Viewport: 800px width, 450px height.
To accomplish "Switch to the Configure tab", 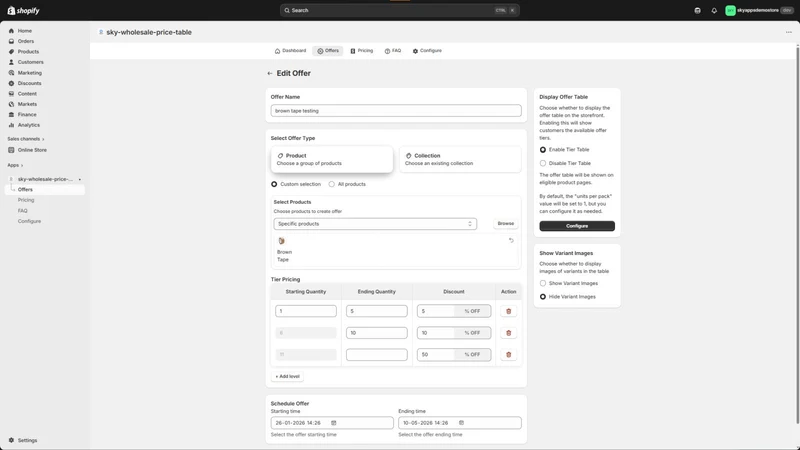I will tap(427, 51).
